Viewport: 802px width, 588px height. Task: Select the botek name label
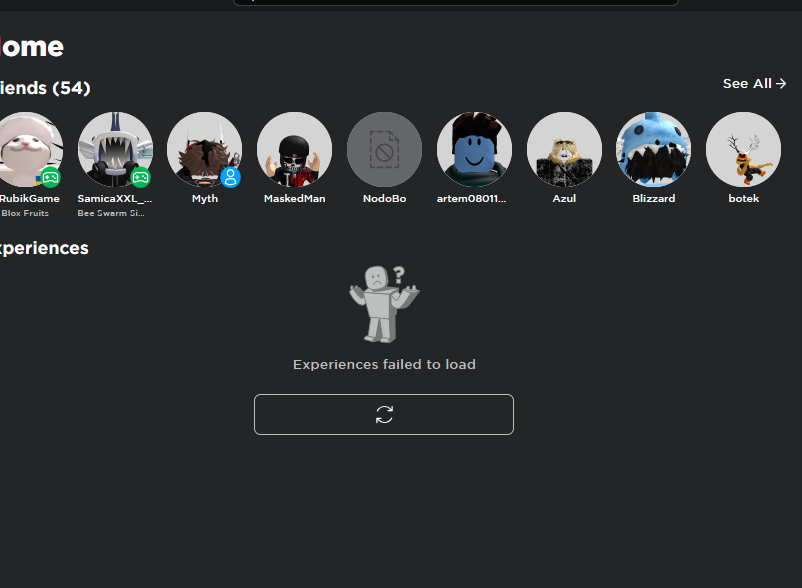(x=744, y=198)
